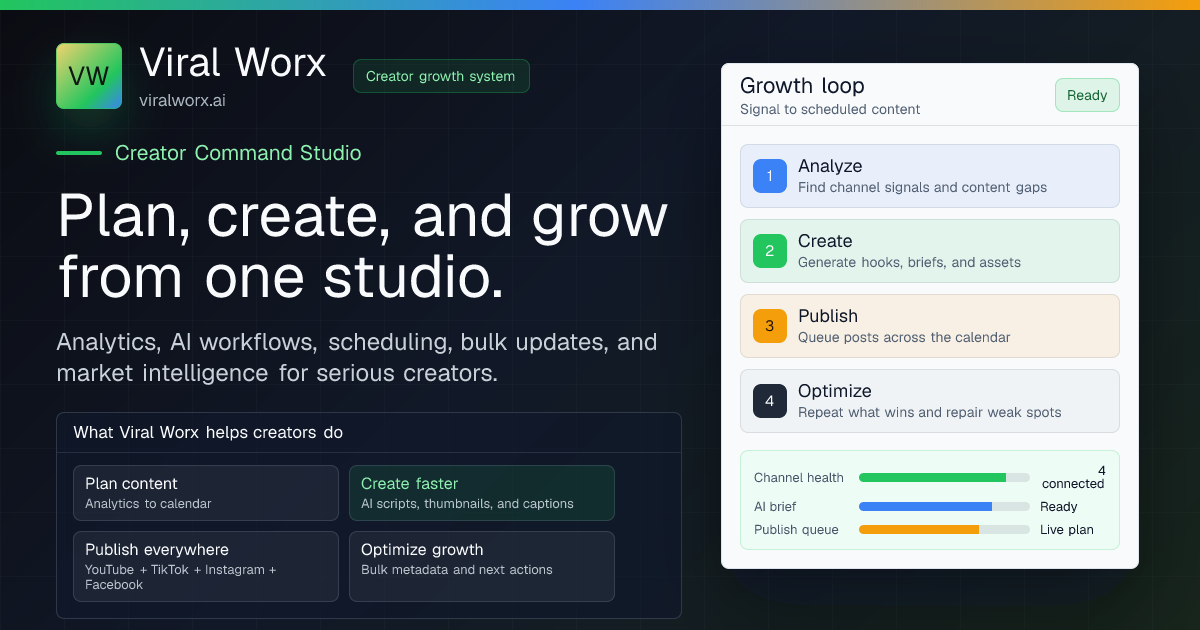Open the Publish everywhere card
The image size is (1200, 630).
[x=206, y=566]
